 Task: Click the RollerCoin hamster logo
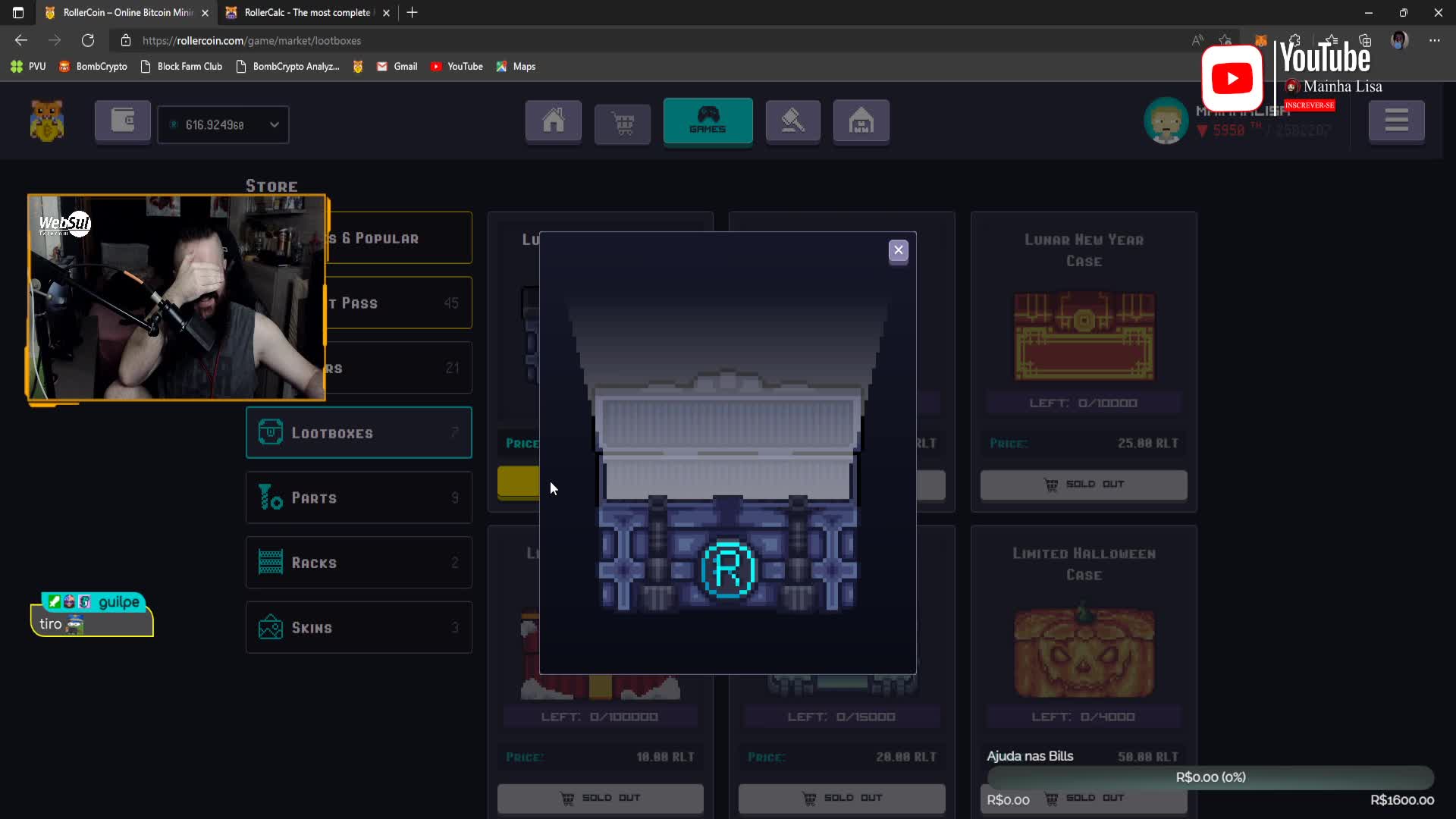click(47, 121)
